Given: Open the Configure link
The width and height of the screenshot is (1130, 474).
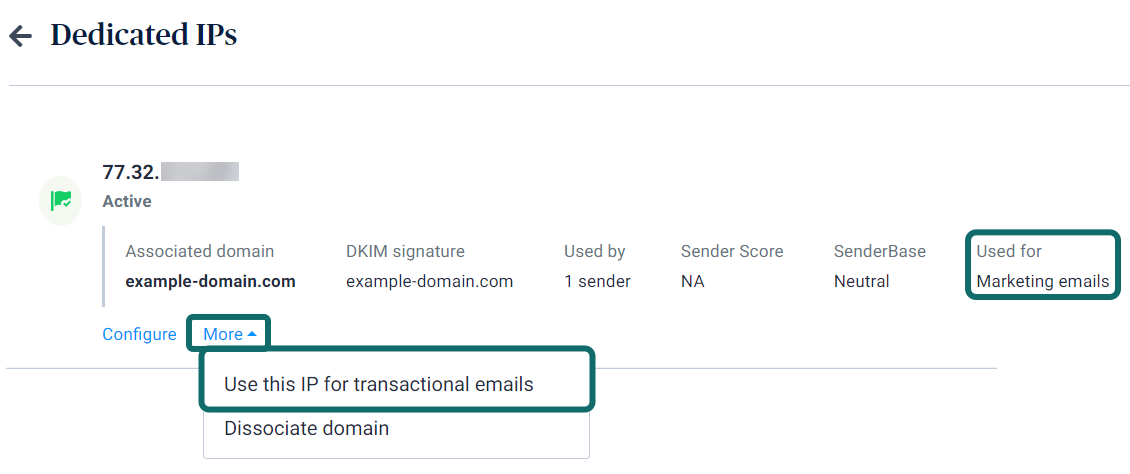Looking at the screenshot, I should (x=139, y=334).
